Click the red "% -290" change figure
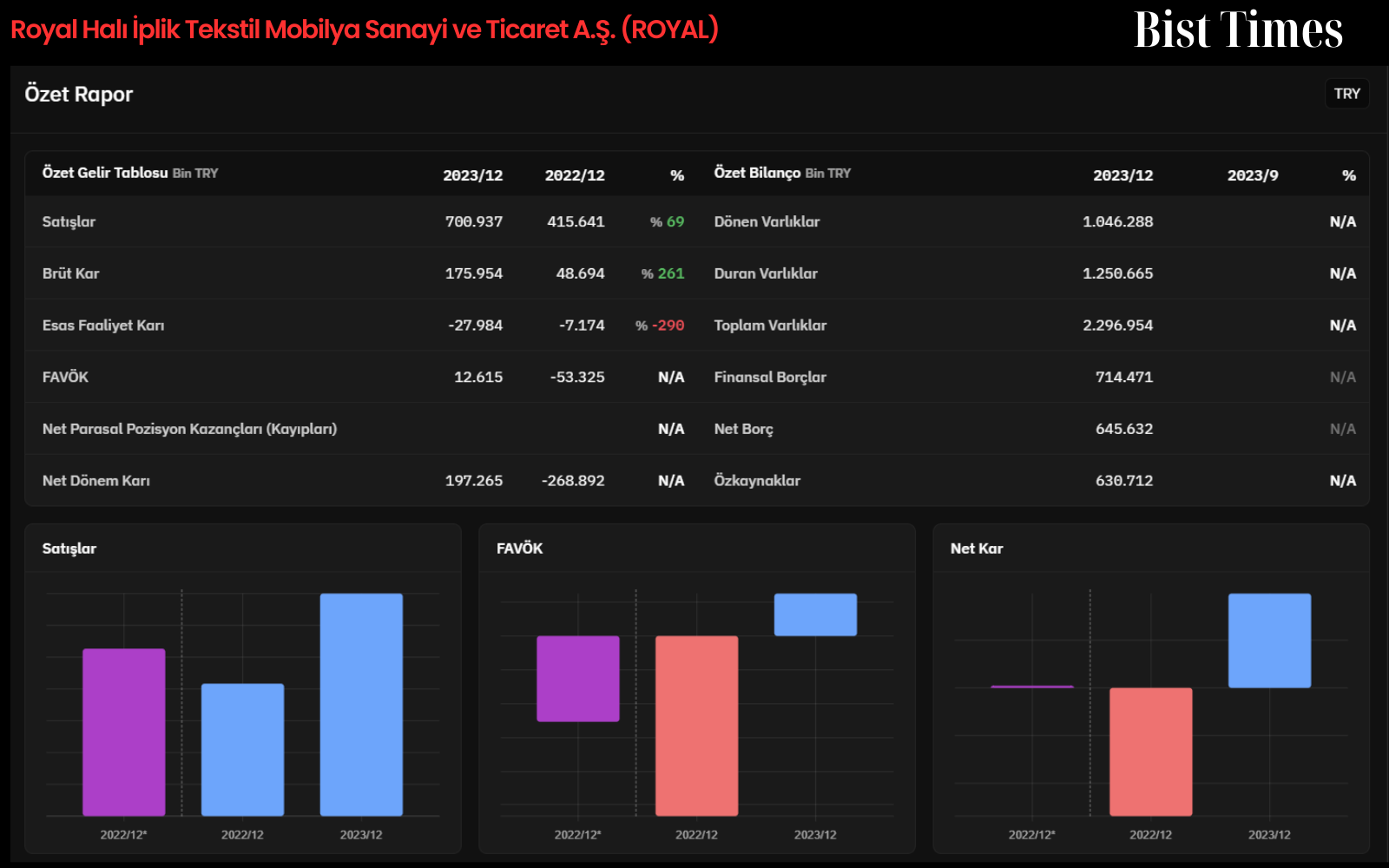 point(660,325)
